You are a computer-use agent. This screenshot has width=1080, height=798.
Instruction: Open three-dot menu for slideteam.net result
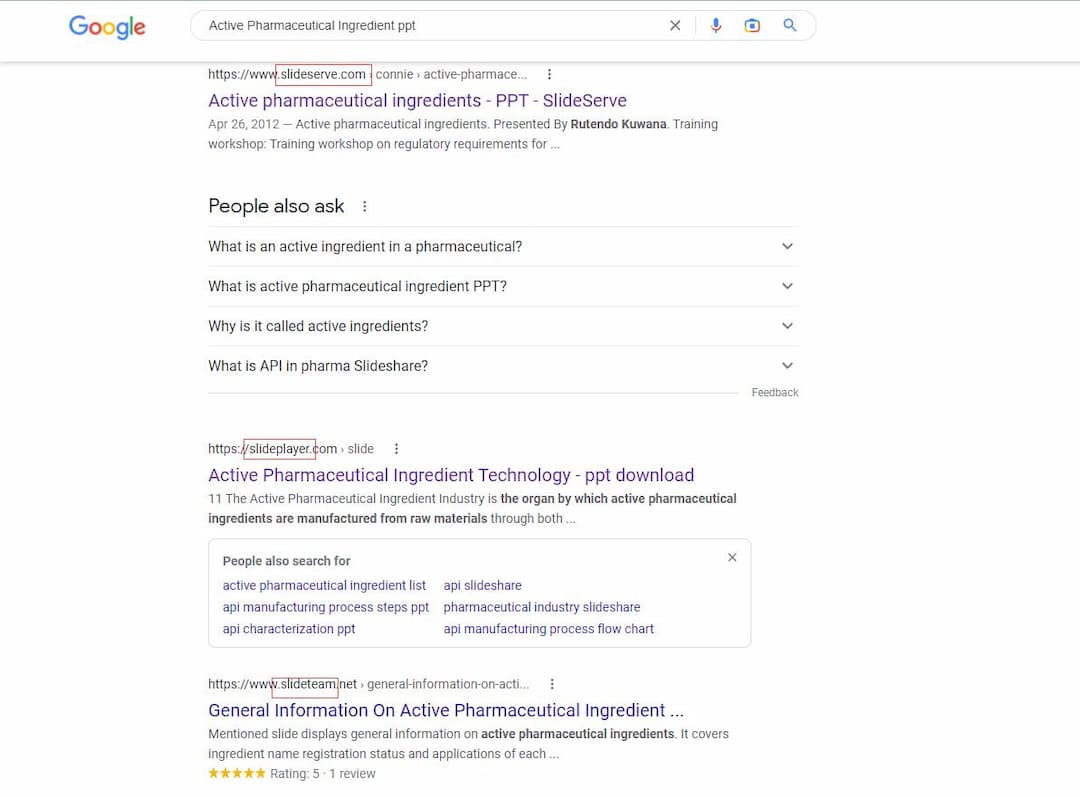point(552,684)
